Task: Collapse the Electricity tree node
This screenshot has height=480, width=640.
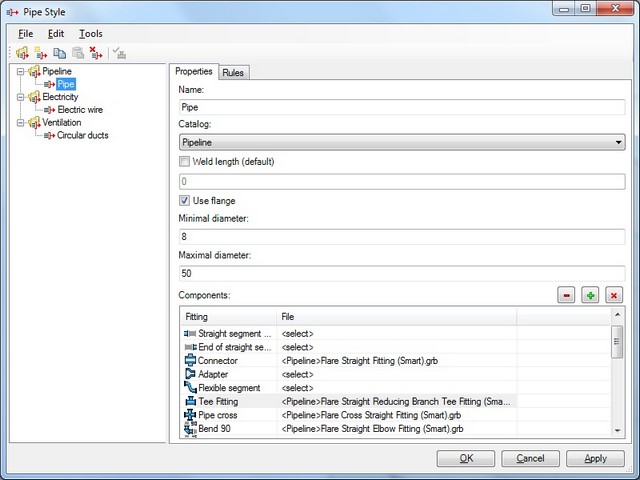Action: (x=20, y=97)
